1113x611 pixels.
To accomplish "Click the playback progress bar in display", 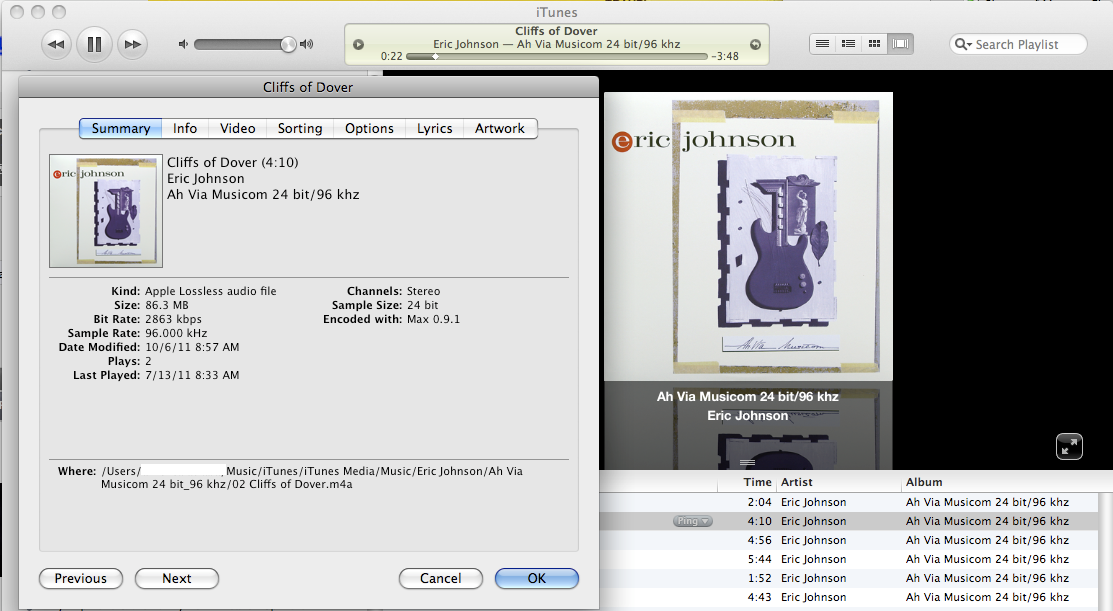I will pyautogui.click(x=557, y=56).
